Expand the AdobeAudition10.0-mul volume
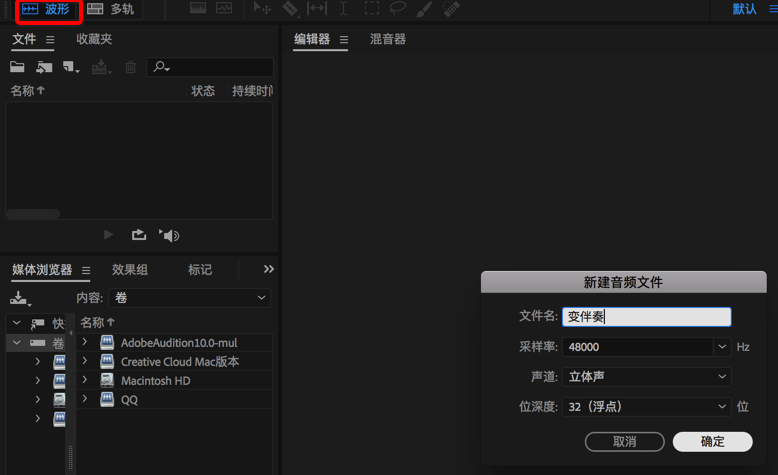 (x=84, y=341)
